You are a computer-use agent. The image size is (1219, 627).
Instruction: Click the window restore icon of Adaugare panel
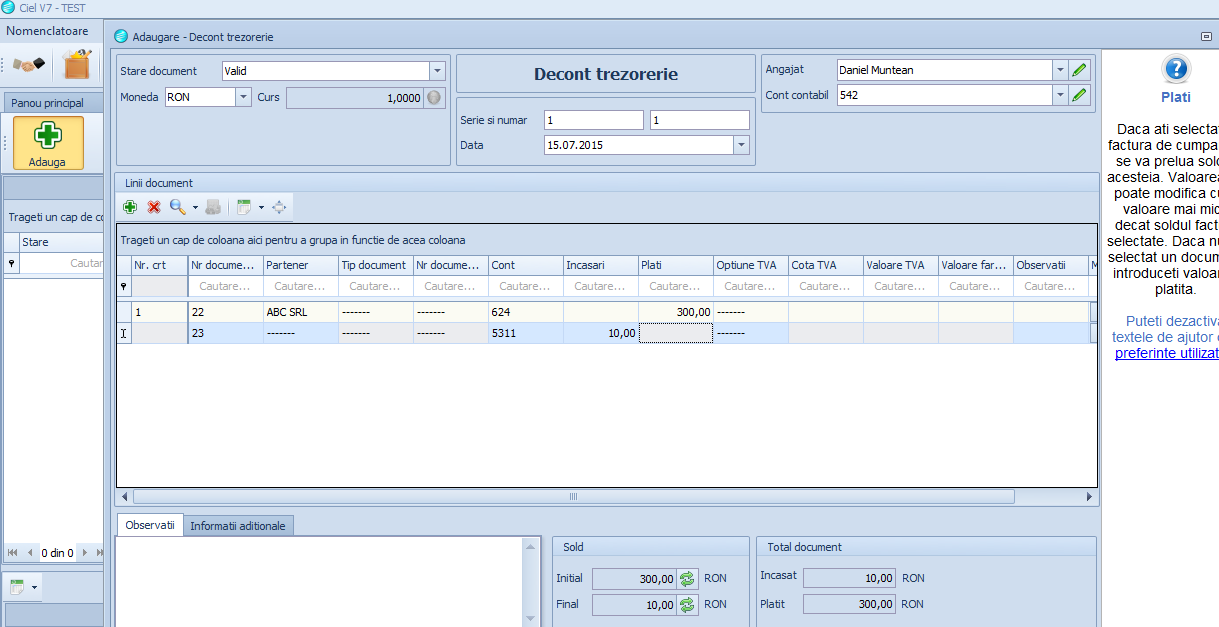click(1207, 36)
